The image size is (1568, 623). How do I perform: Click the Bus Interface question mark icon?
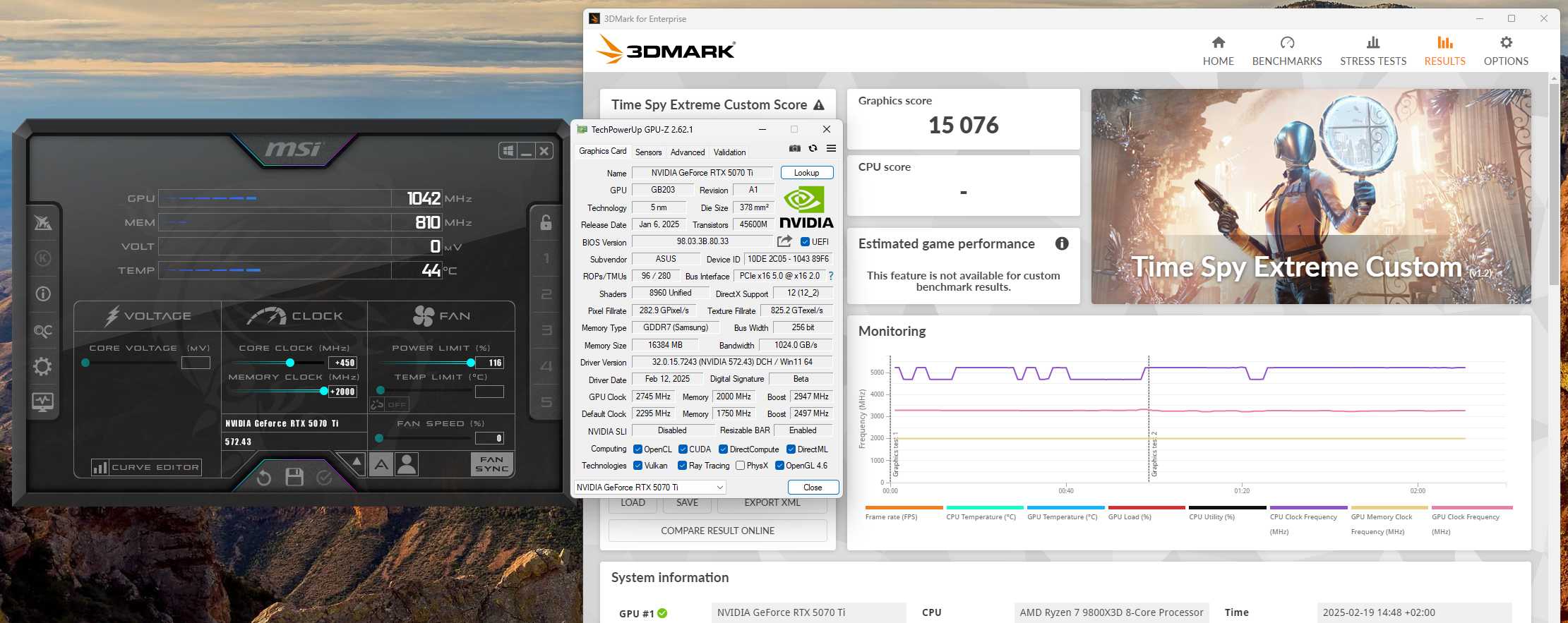831,276
